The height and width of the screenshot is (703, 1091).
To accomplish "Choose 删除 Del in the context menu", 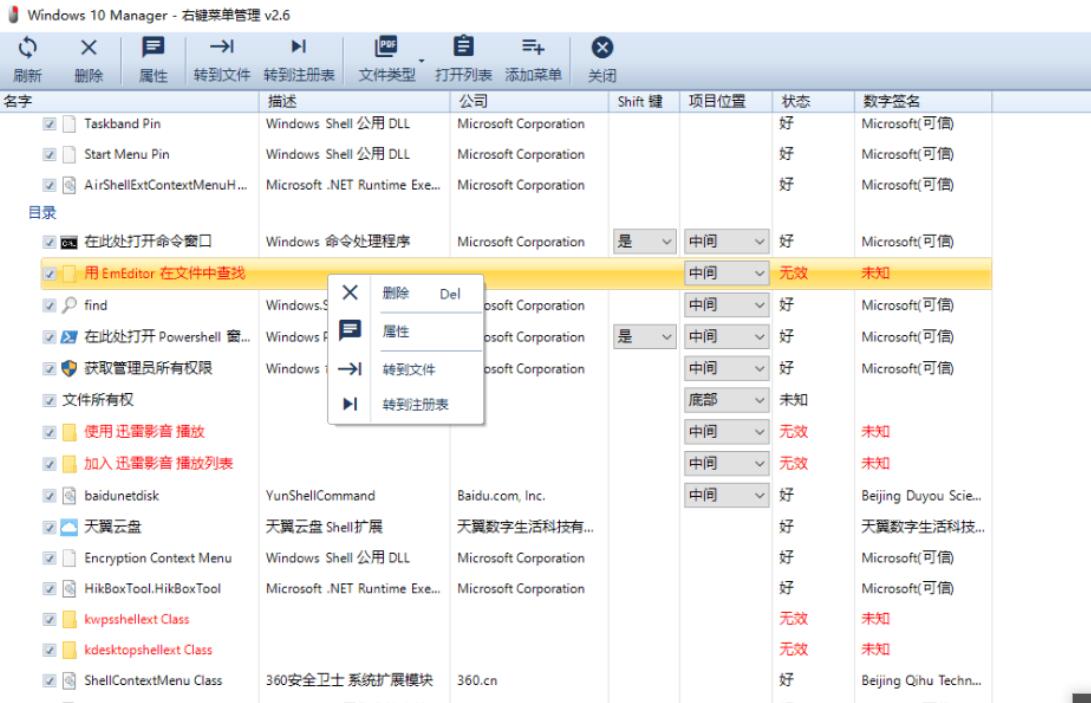I will pos(406,294).
